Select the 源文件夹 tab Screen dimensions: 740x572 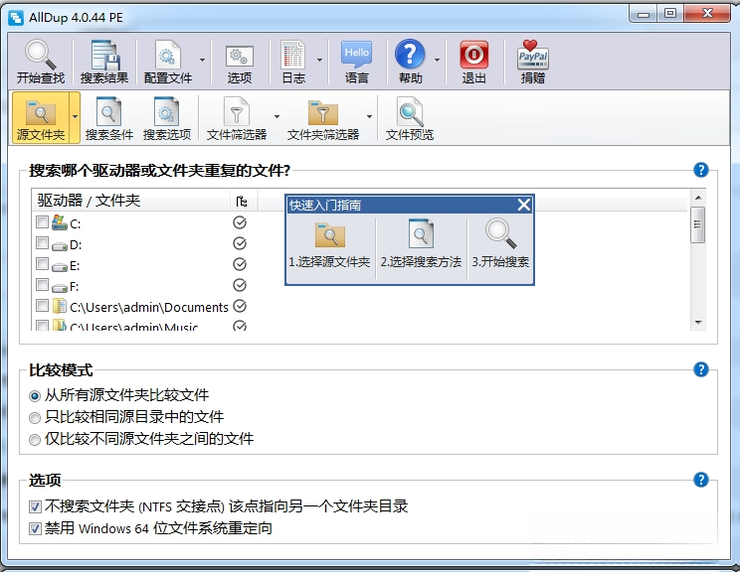(41, 118)
